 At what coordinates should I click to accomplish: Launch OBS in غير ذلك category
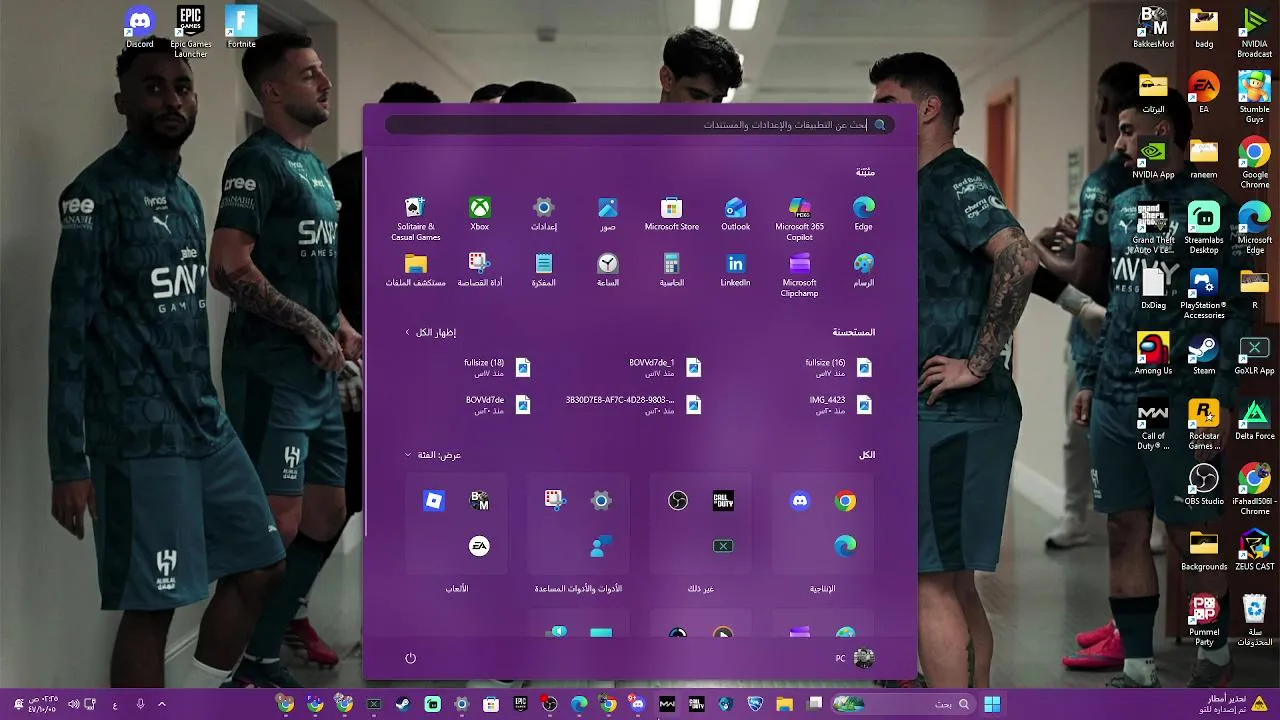(678, 501)
